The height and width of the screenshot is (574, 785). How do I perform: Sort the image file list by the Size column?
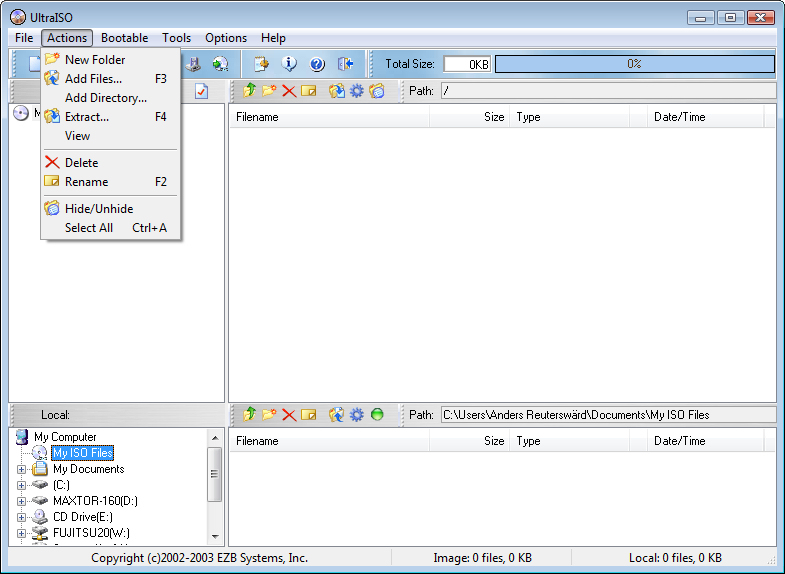(x=469, y=117)
